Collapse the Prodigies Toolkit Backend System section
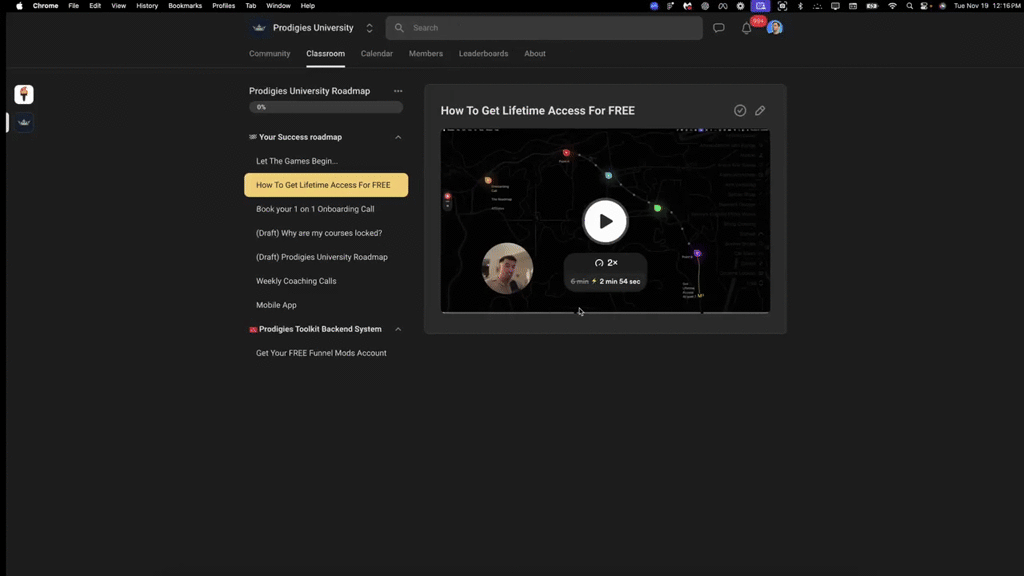 pos(398,329)
